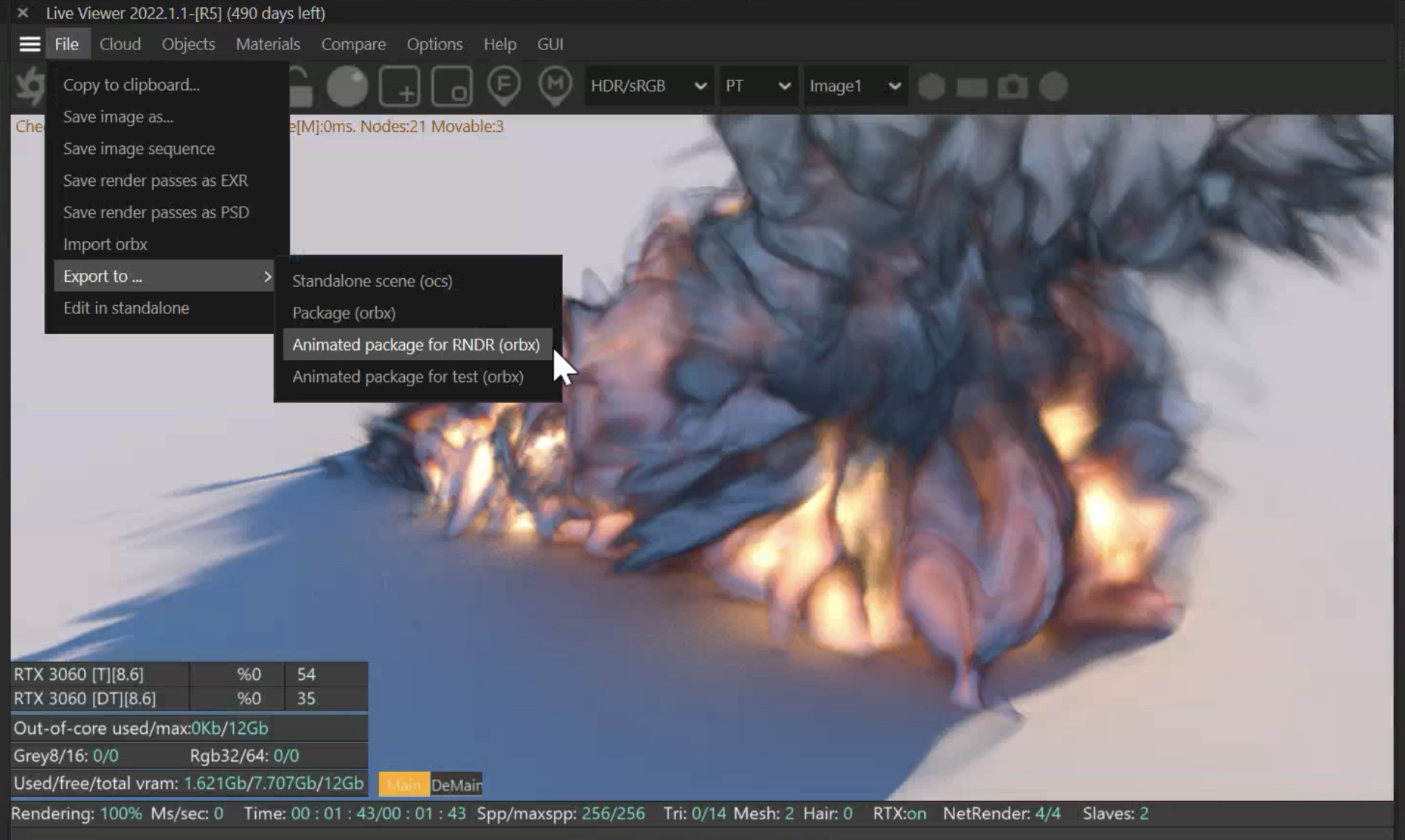Enable clay mode sphere icon
This screenshot has height=840, width=1405.
[x=347, y=86]
